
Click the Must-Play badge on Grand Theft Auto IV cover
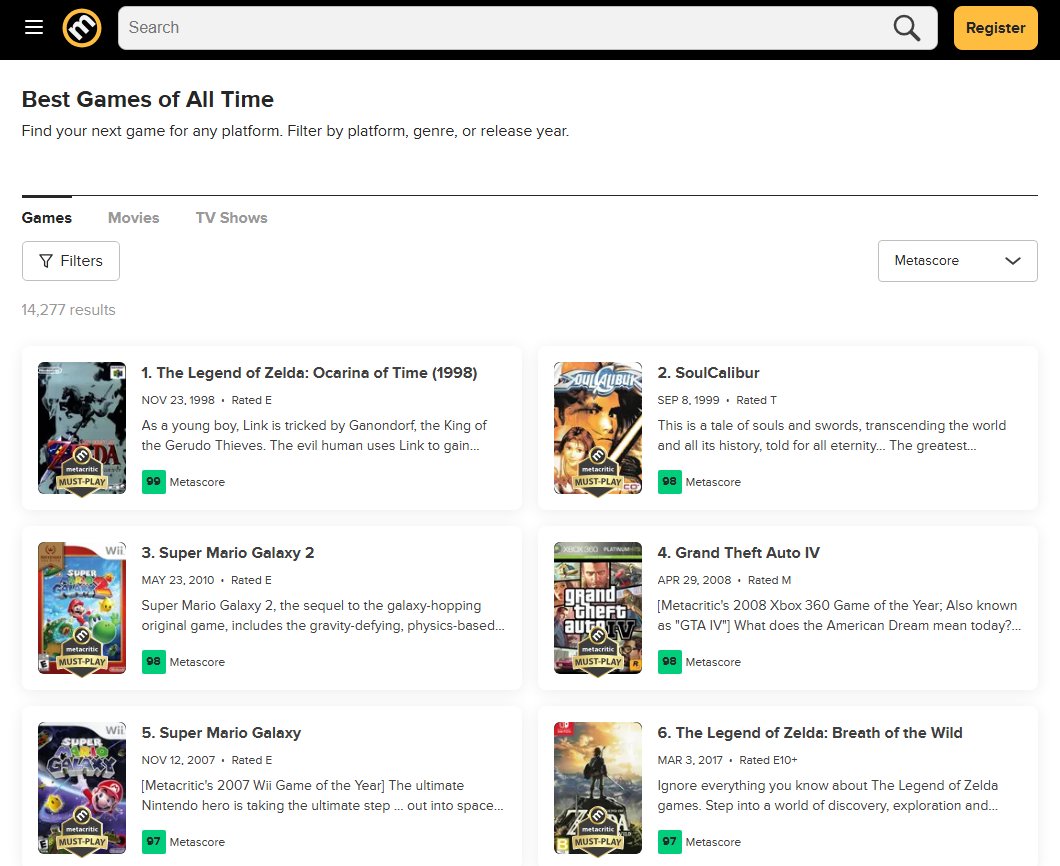pyautogui.click(x=598, y=652)
